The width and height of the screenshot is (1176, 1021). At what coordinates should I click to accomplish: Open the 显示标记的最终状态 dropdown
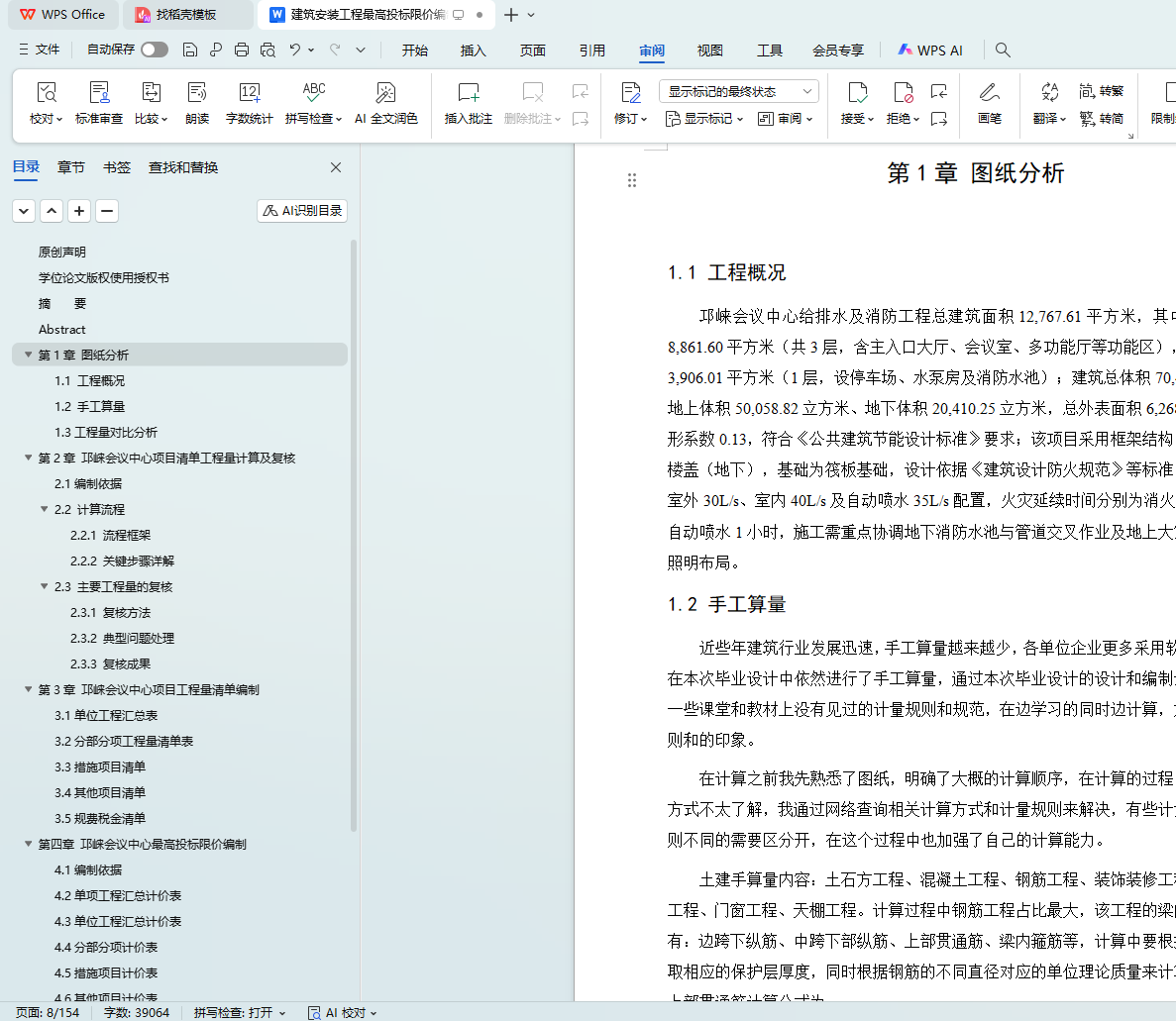coord(738,91)
